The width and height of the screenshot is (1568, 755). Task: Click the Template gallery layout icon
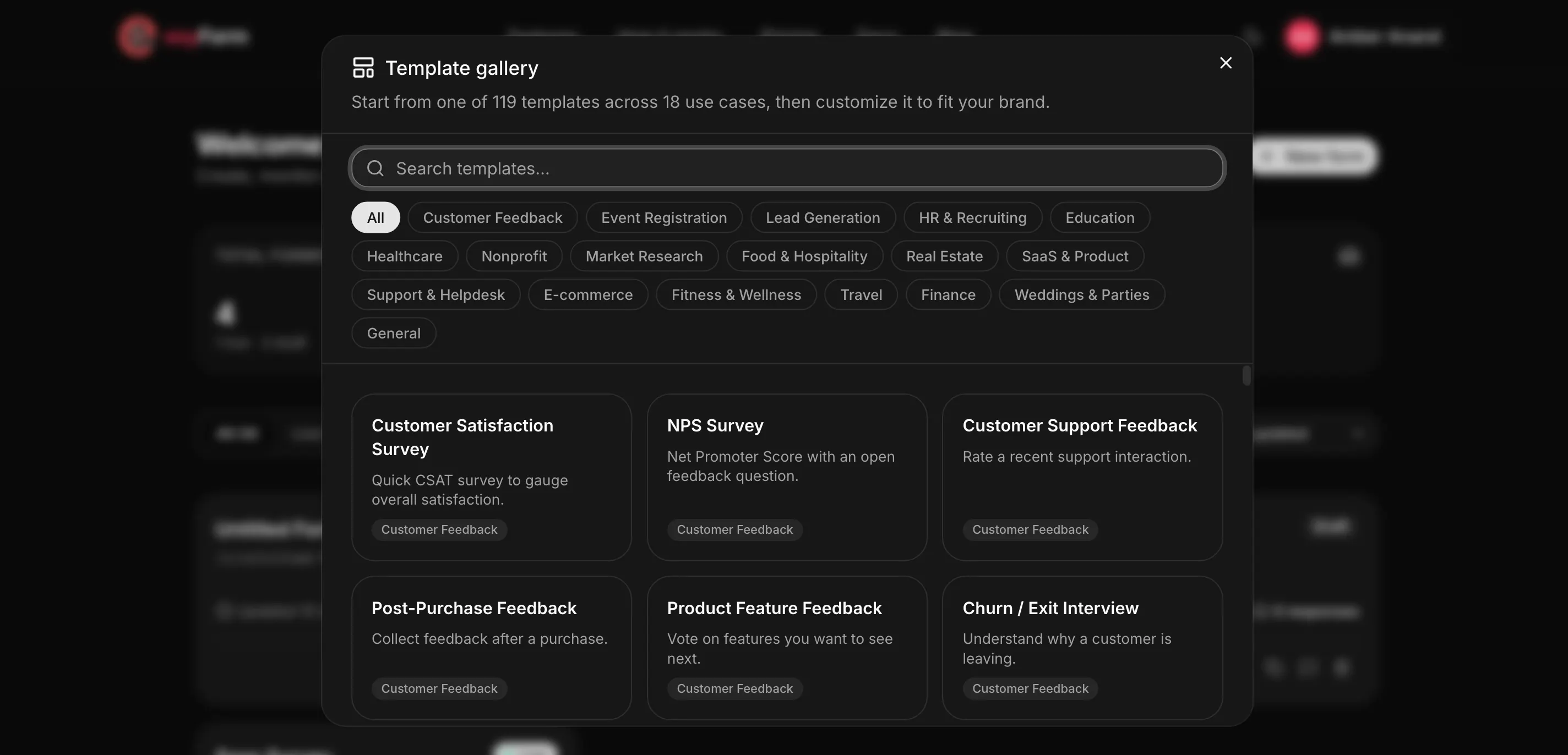(x=363, y=68)
